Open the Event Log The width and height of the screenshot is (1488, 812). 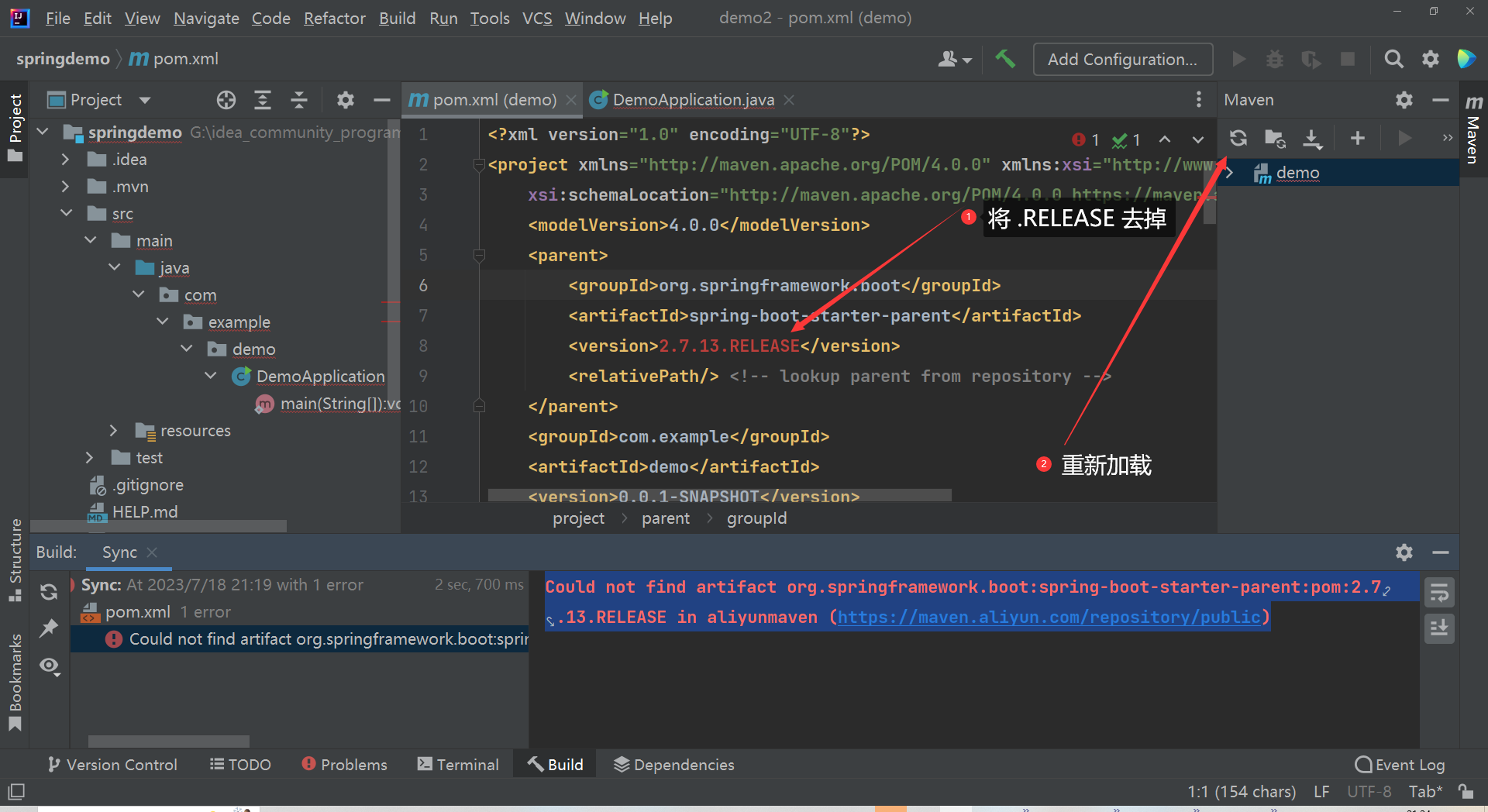(1400, 765)
